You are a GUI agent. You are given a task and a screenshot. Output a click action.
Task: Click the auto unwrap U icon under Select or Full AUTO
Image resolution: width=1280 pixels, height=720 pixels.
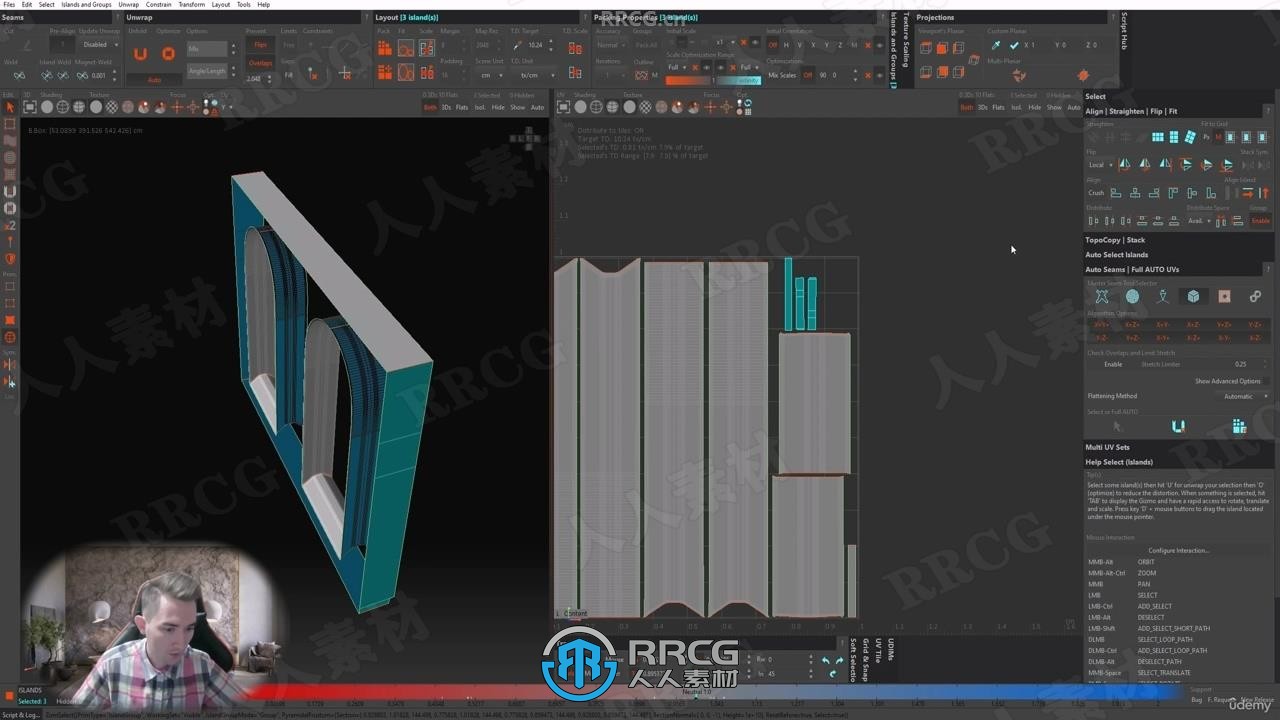[1178, 426]
